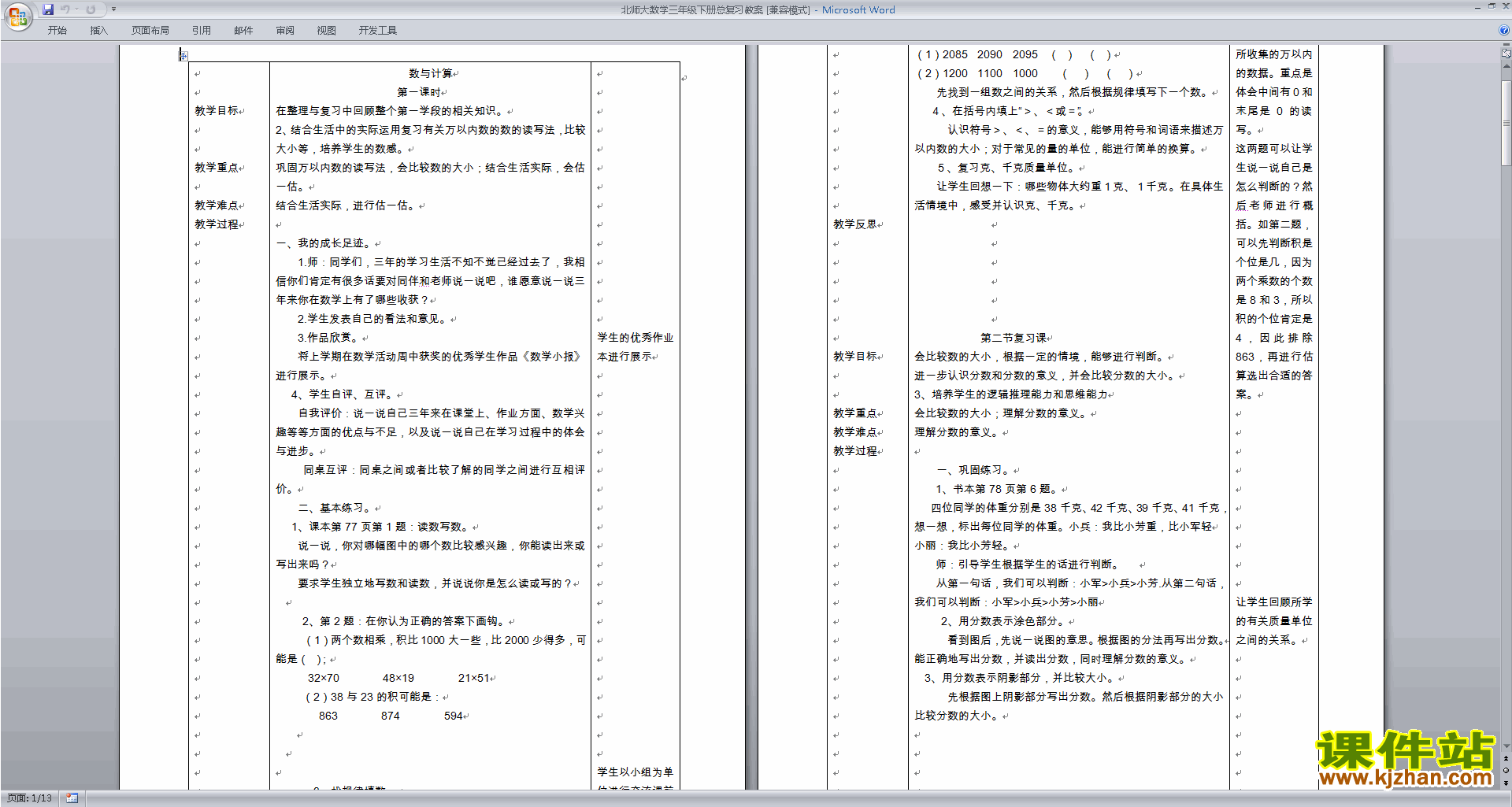Click the heading 数与计算 in the table
This screenshot has height=807, width=1512.
click(x=431, y=73)
